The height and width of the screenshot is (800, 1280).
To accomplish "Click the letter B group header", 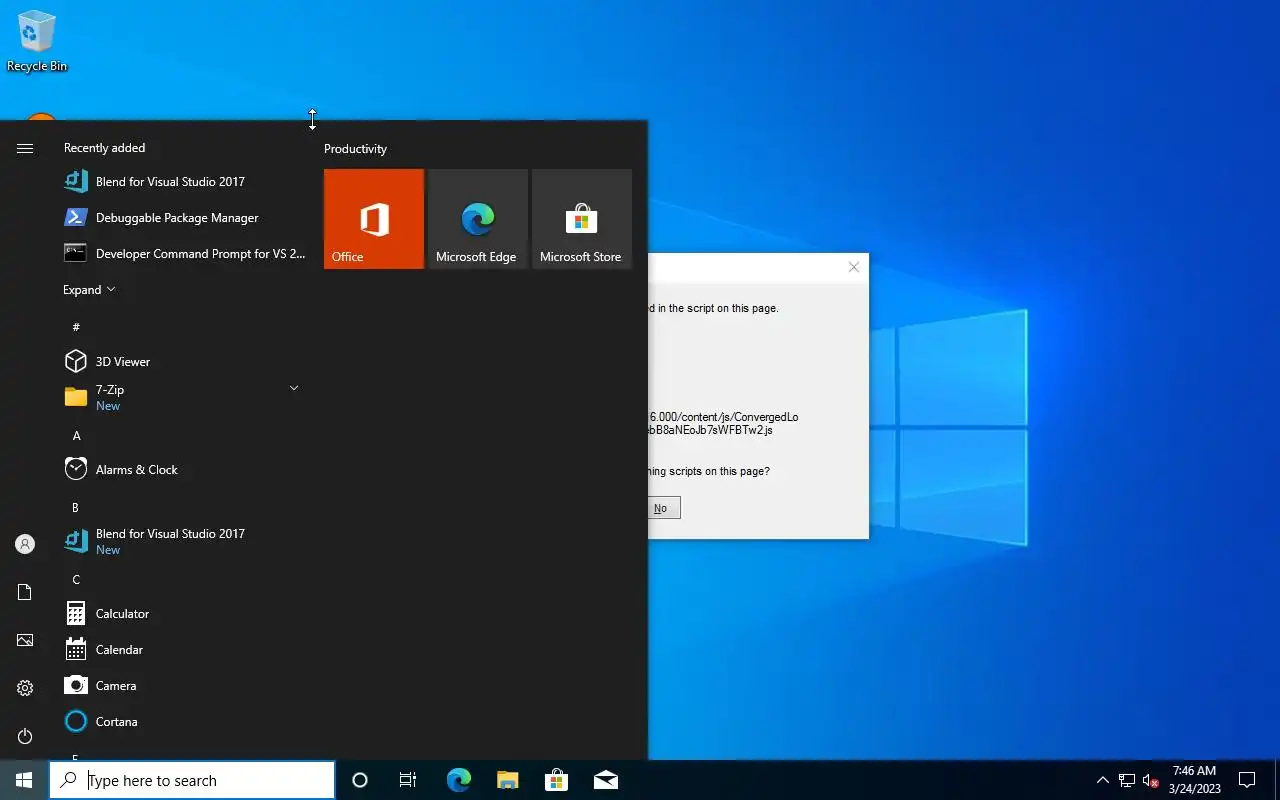I will point(76,508).
